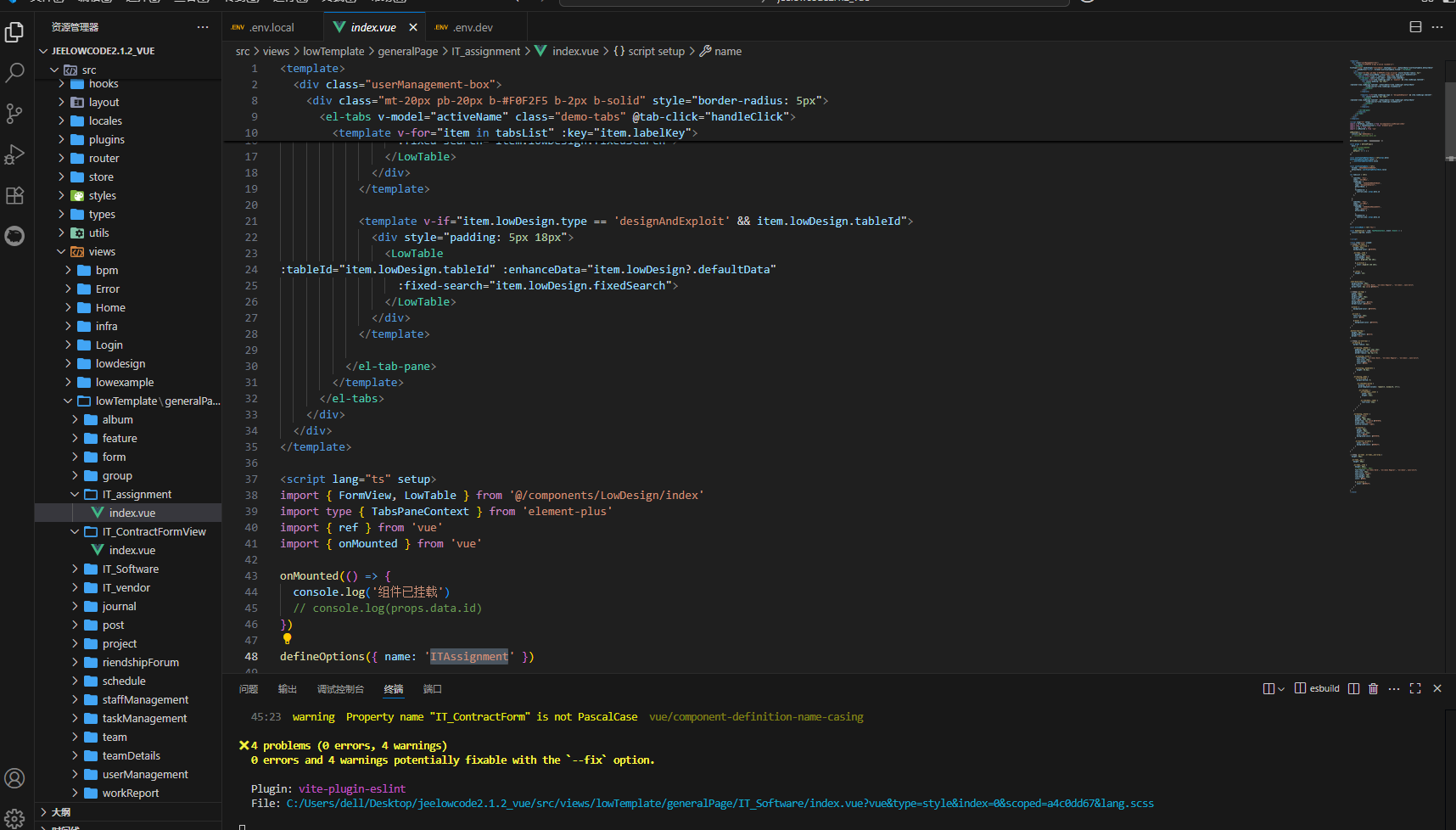This screenshot has height=830, width=1456.
Task: Open the 输出 panel tab
Action: (288, 689)
